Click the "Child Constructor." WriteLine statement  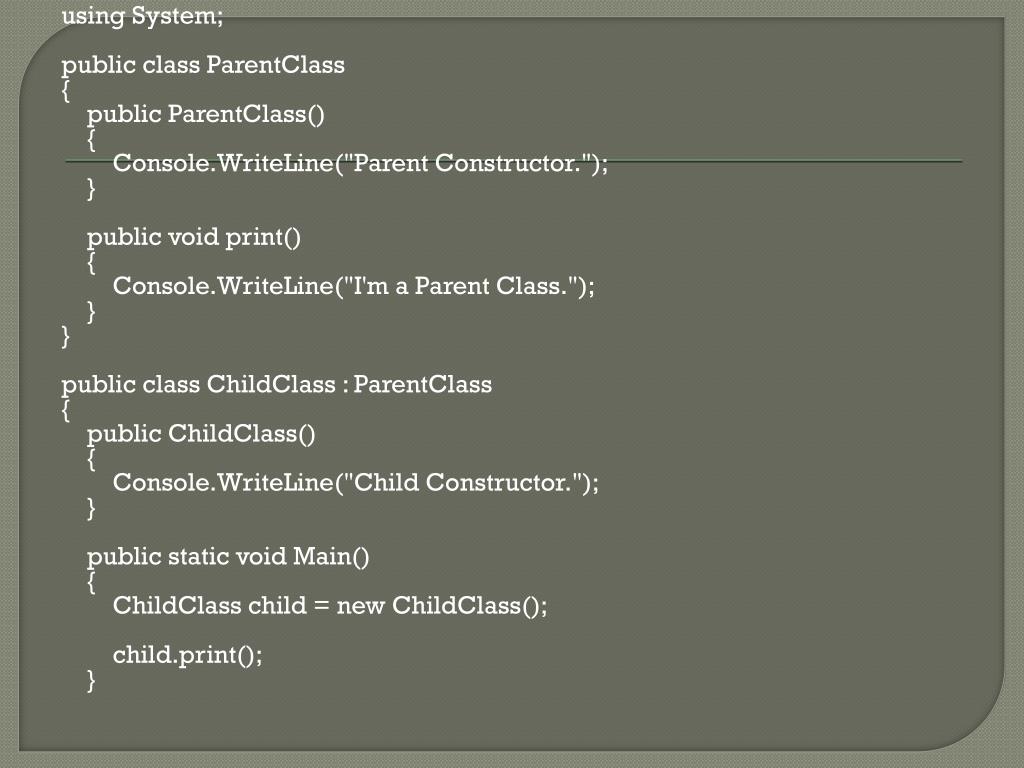[355, 483]
